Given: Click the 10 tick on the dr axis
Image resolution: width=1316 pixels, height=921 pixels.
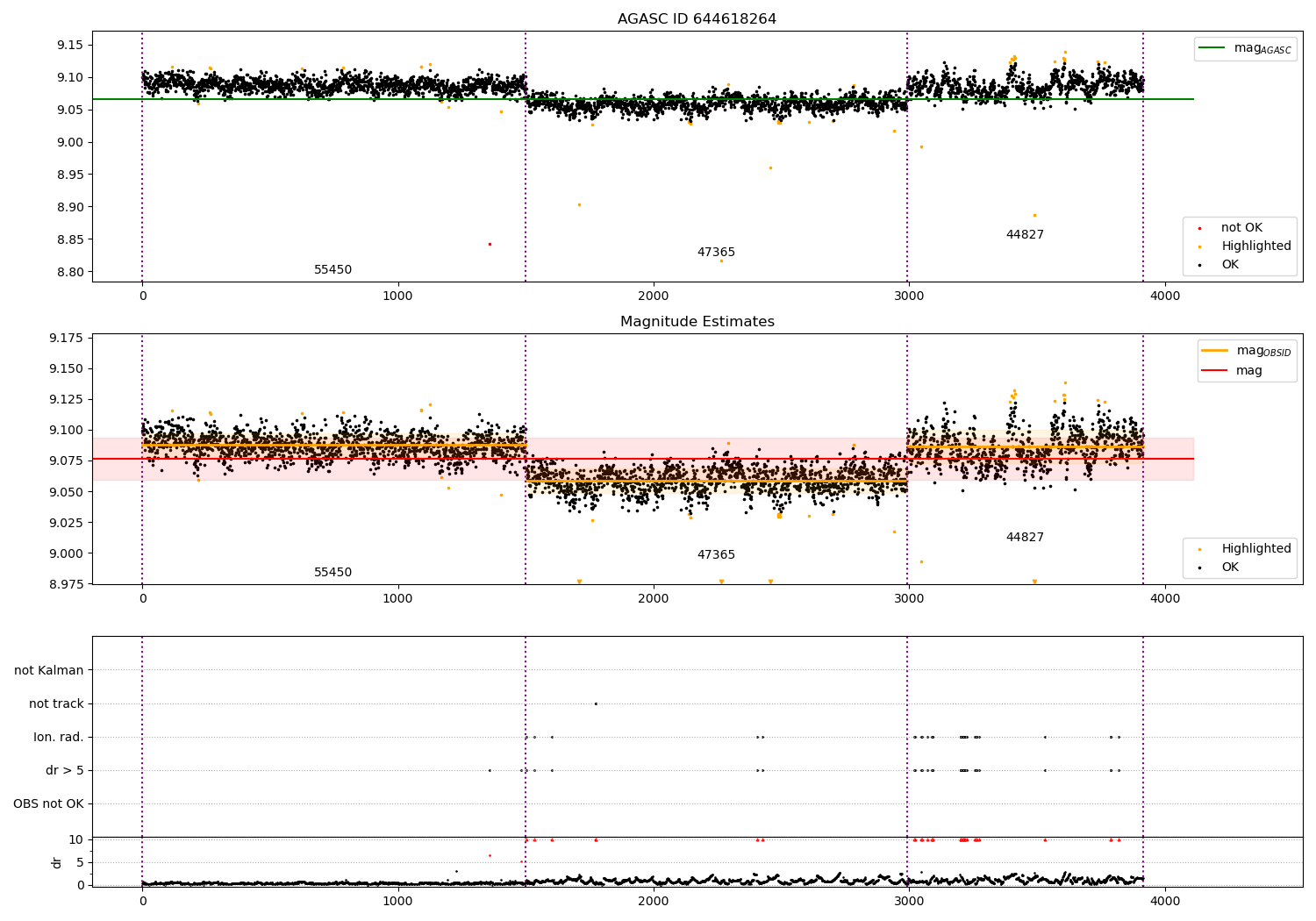Looking at the screenshot, I should click(76, 839).
